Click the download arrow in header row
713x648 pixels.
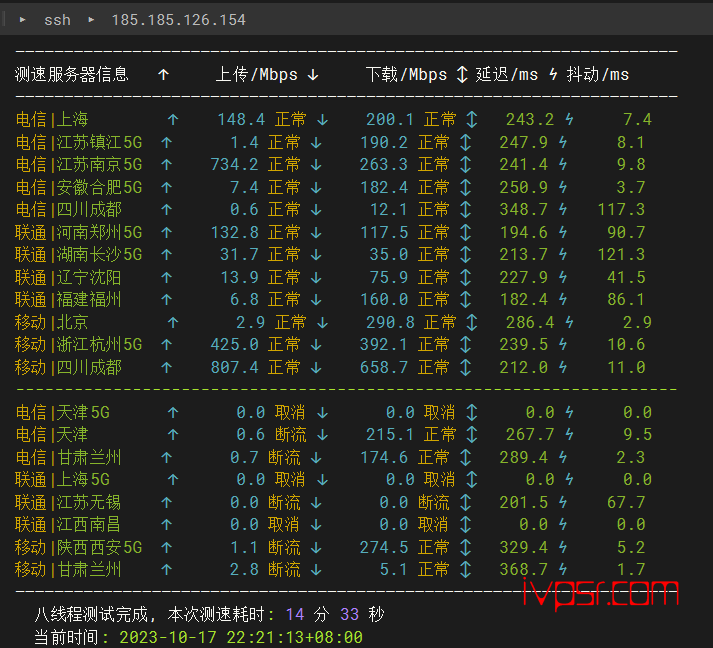pyautogui.click(x=313, y=75)
